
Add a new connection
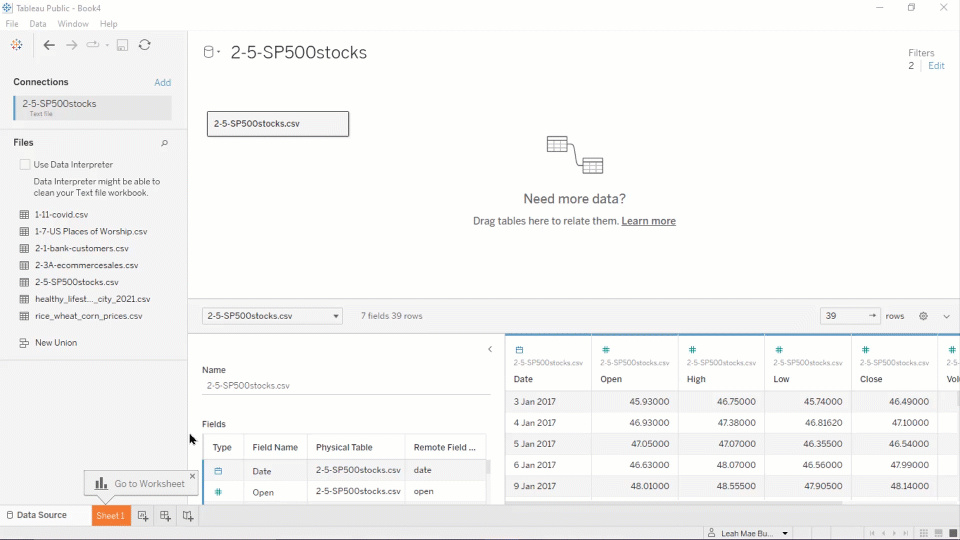(162, 82)
